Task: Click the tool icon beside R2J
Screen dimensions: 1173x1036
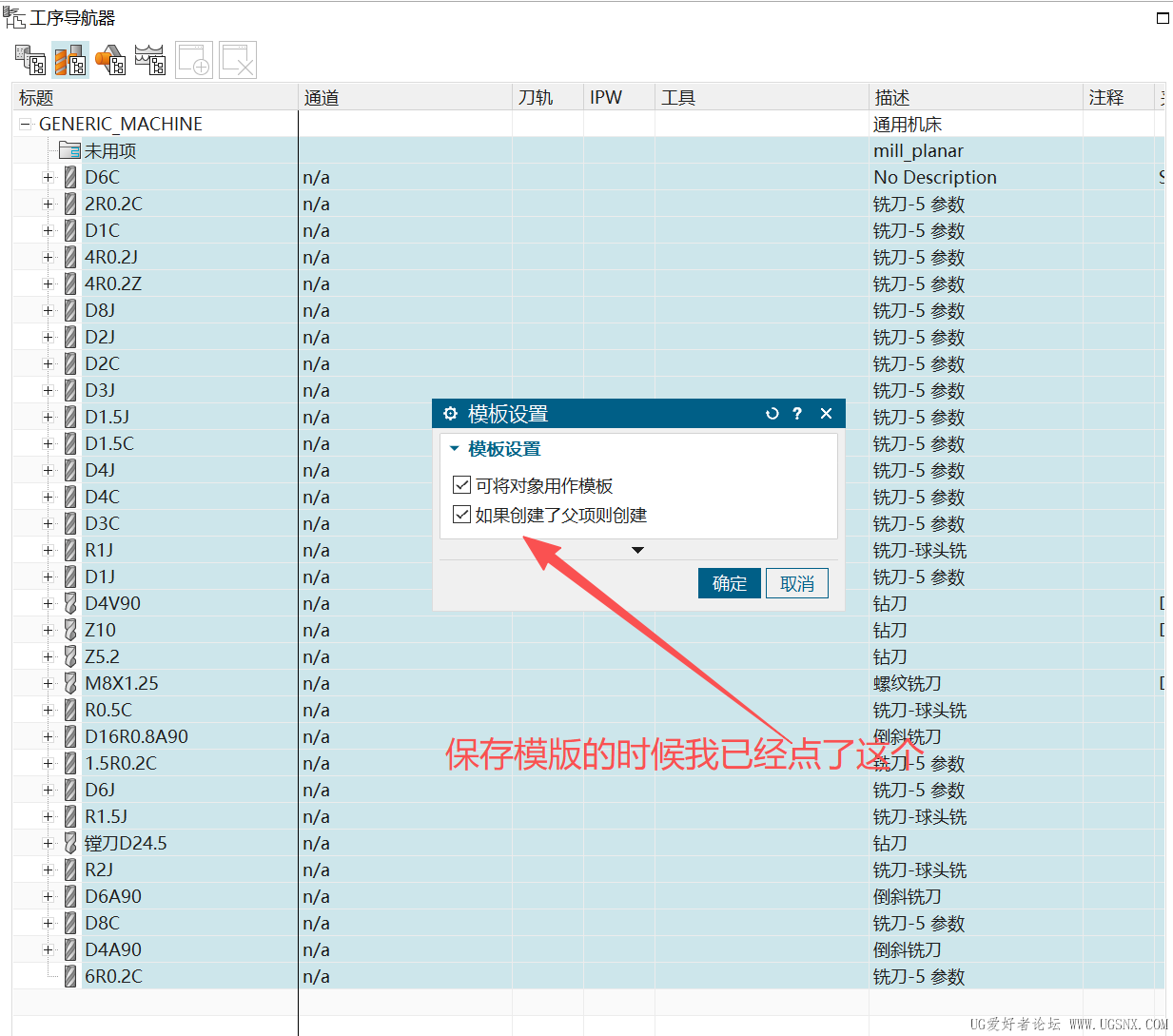Action: click(70, 870)
